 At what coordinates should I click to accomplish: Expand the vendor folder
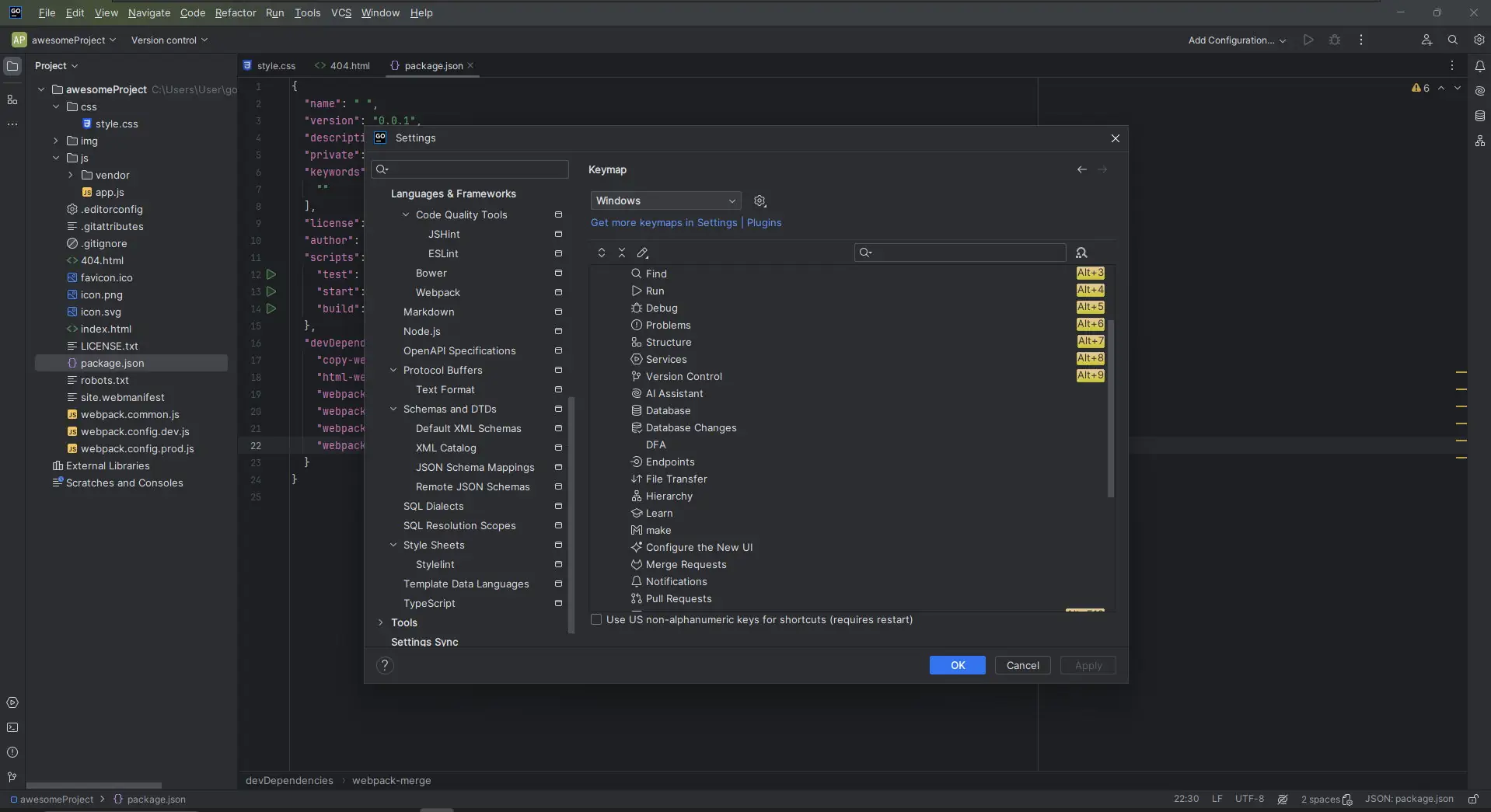coord(70,176)
